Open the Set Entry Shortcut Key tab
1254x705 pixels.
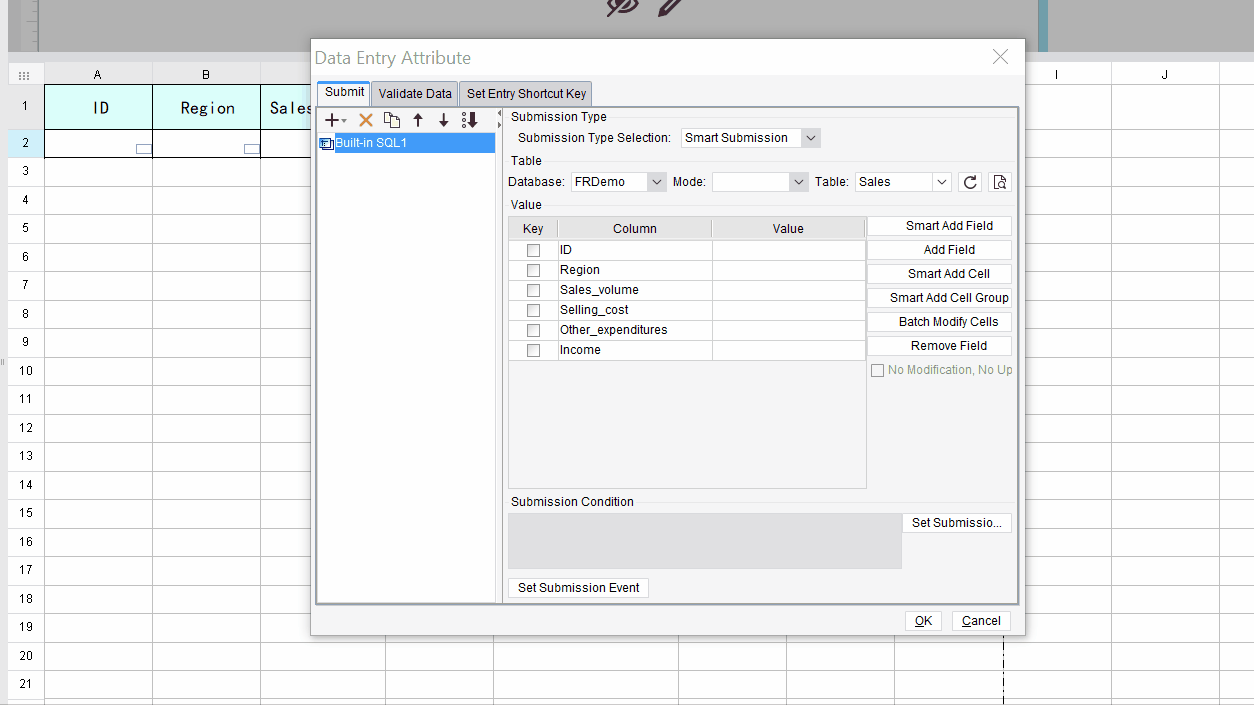click(526, 94)
